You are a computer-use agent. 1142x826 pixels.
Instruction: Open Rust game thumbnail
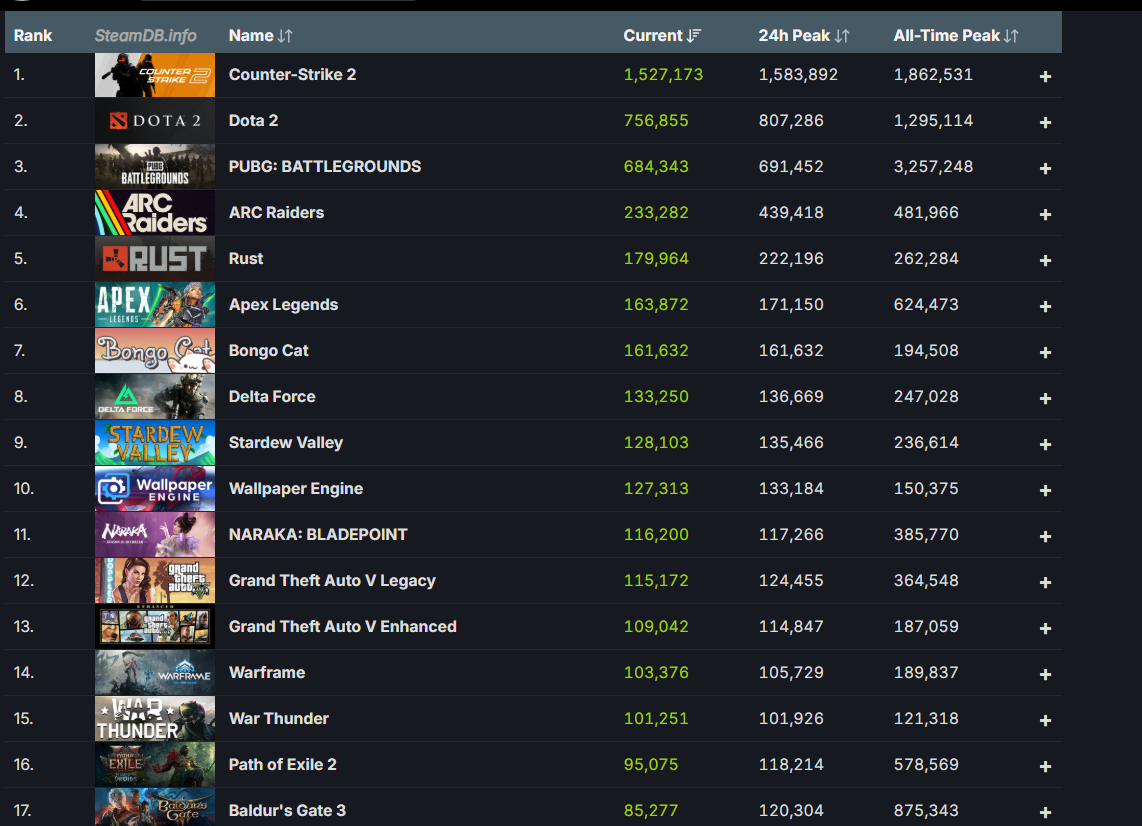(154, 259)
